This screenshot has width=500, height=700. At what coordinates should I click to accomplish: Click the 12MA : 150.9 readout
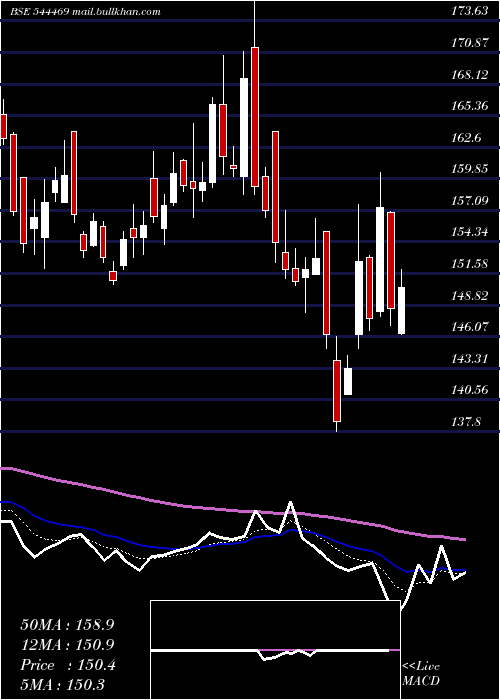pos(67,645)
